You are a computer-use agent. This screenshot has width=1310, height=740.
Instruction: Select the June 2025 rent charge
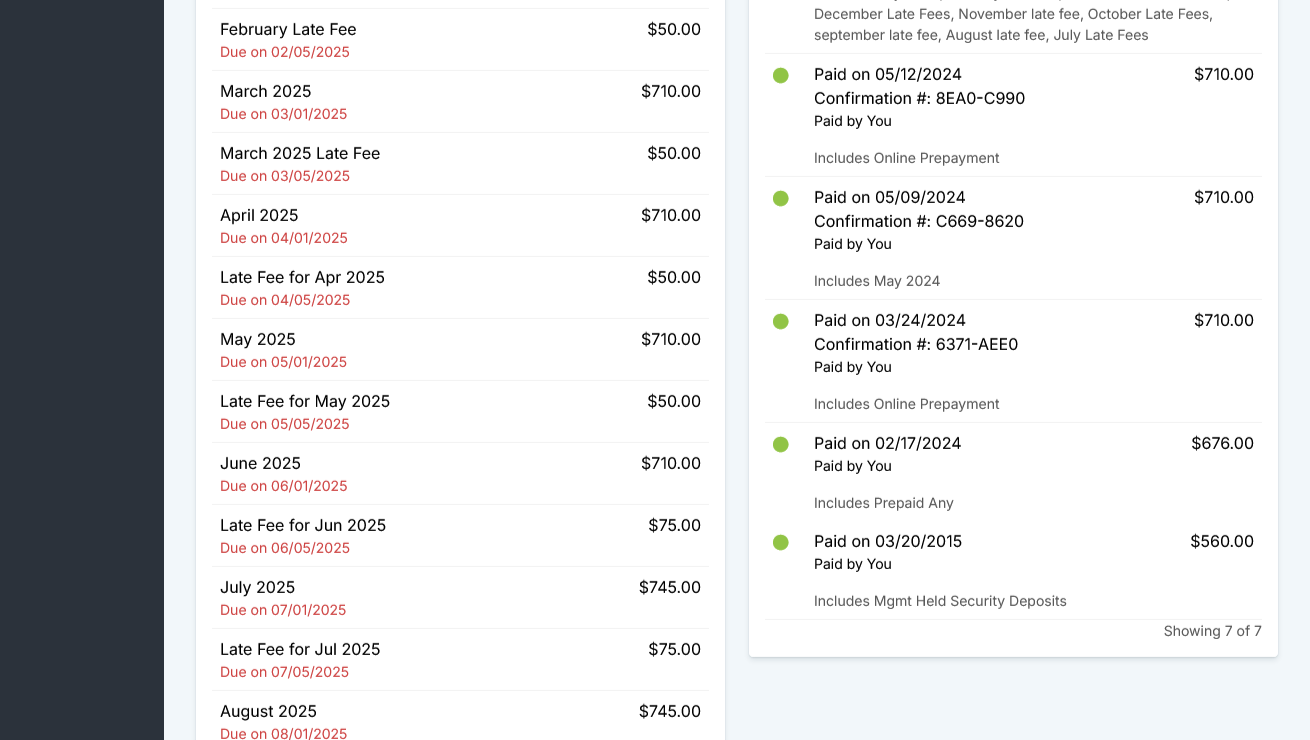460,474
